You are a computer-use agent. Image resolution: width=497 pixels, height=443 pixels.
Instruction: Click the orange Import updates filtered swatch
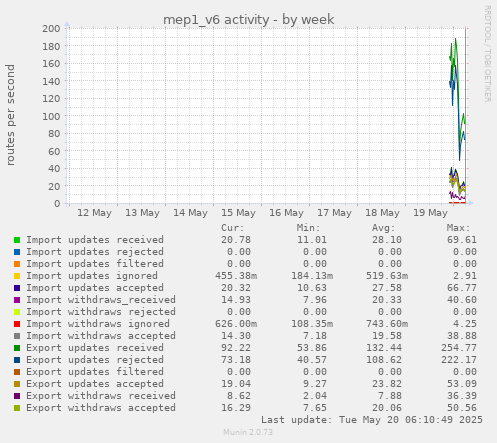tap(17, 264)
